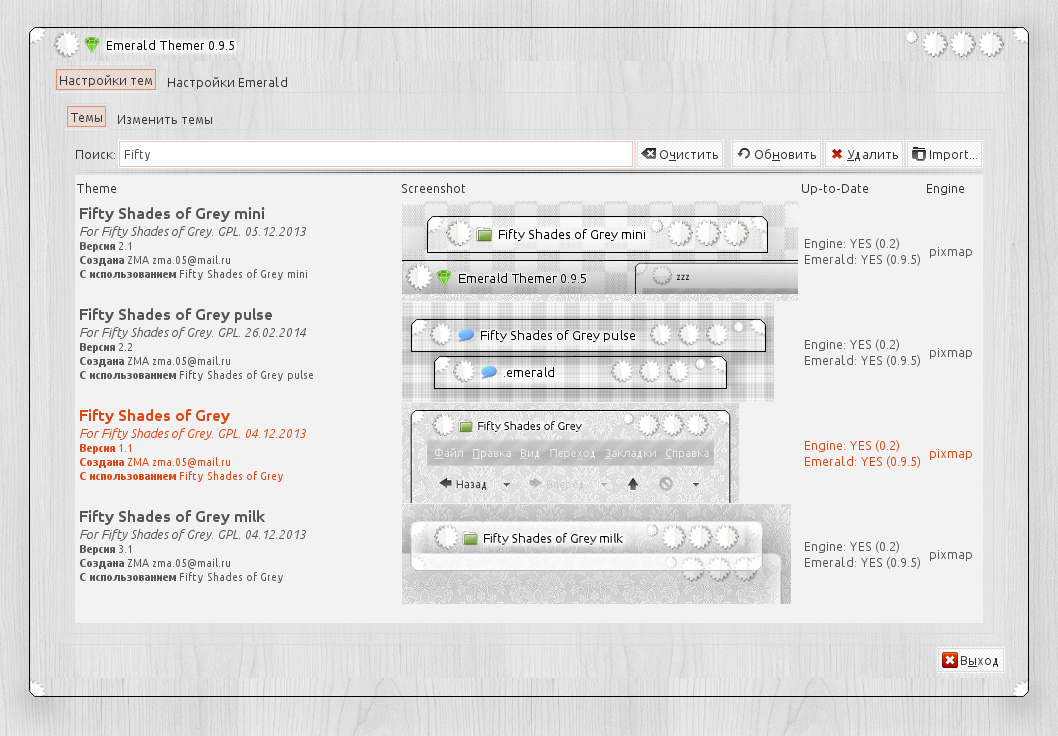Image resolution: width=1058 pixels, height=736 pixels.
Task: Select the 'Fifty Shades of Grey pulse' theme
Action: click(175, 315)
